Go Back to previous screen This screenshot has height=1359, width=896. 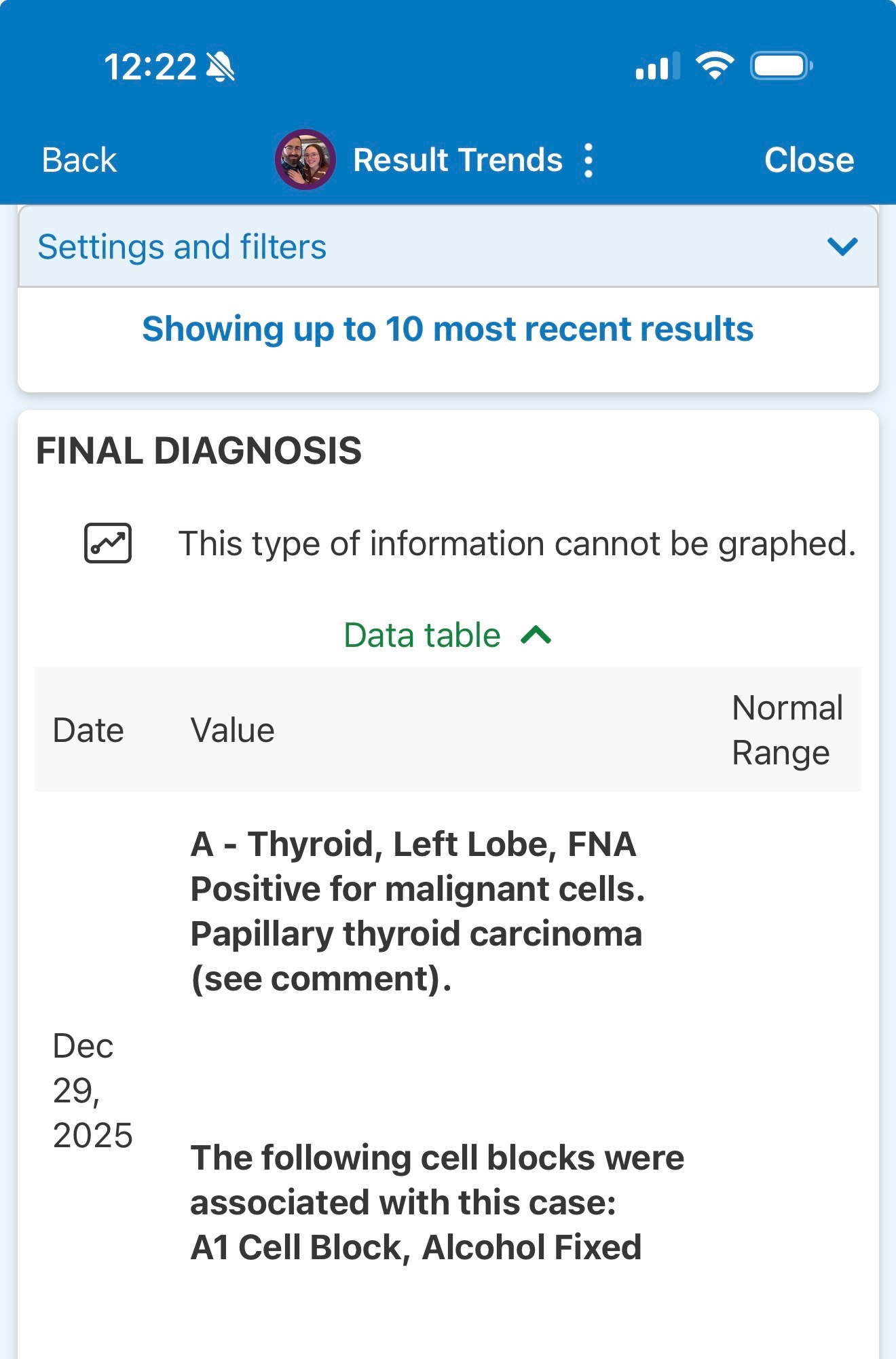coord(79,161)
